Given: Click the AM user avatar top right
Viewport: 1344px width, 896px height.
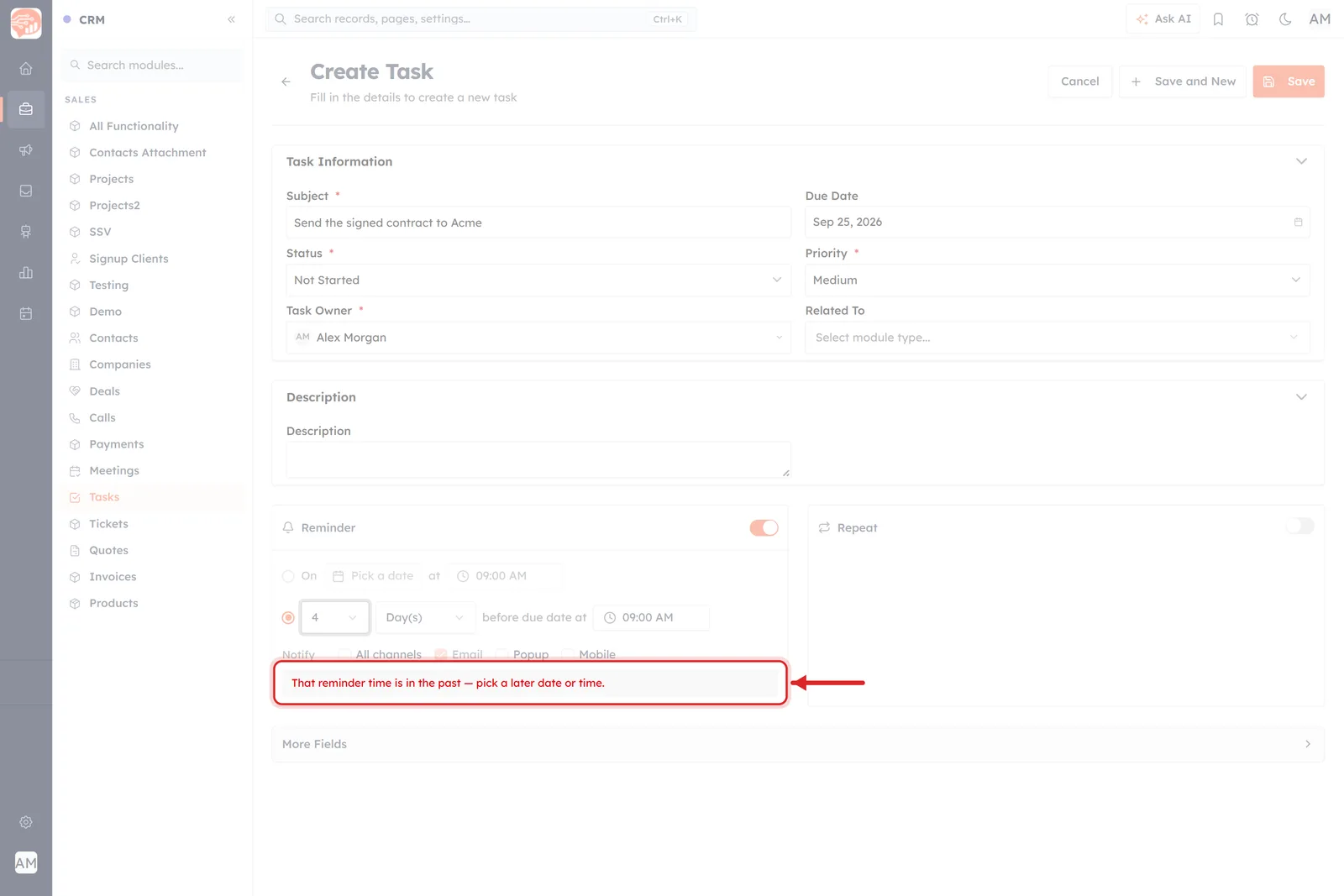Looking at the screenshot, I should (x=1320, y=19).
